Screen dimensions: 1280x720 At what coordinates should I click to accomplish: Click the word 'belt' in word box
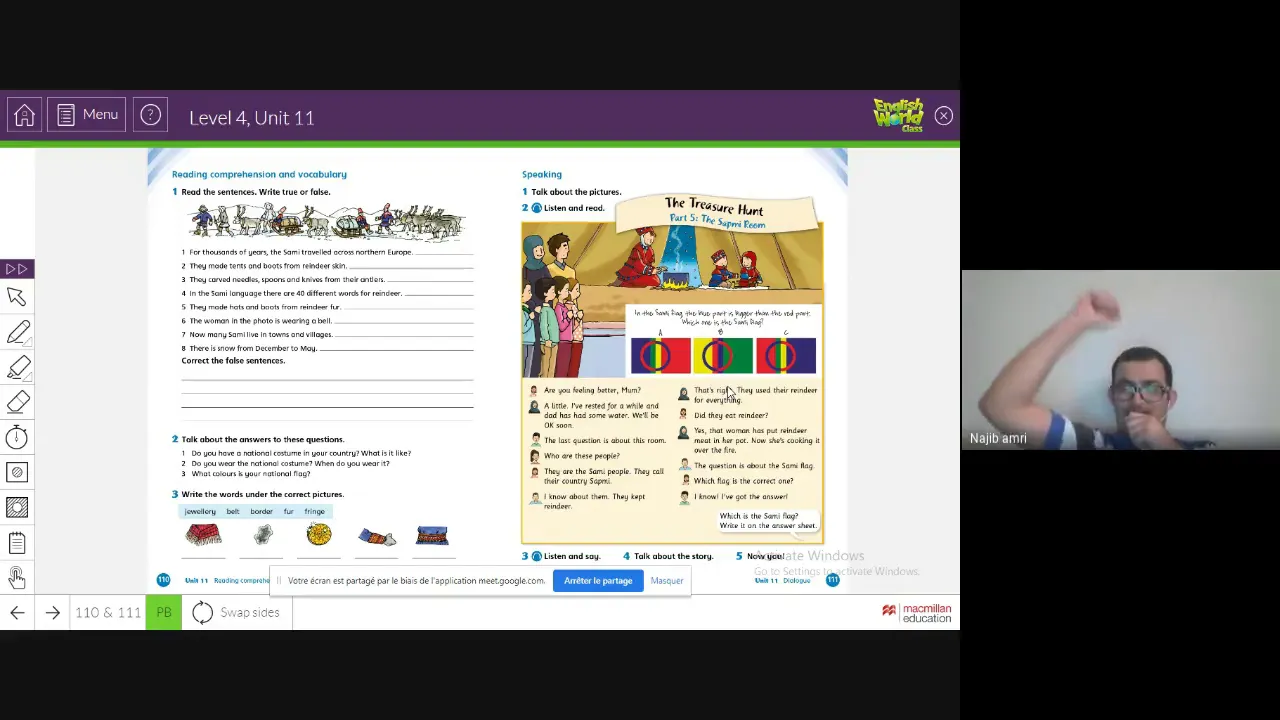[x=233, y=511]
